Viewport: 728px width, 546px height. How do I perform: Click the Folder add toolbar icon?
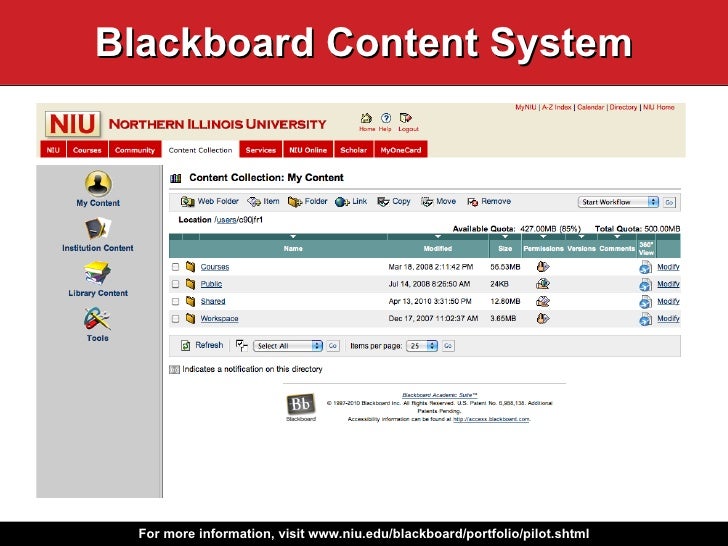(295, 202)
